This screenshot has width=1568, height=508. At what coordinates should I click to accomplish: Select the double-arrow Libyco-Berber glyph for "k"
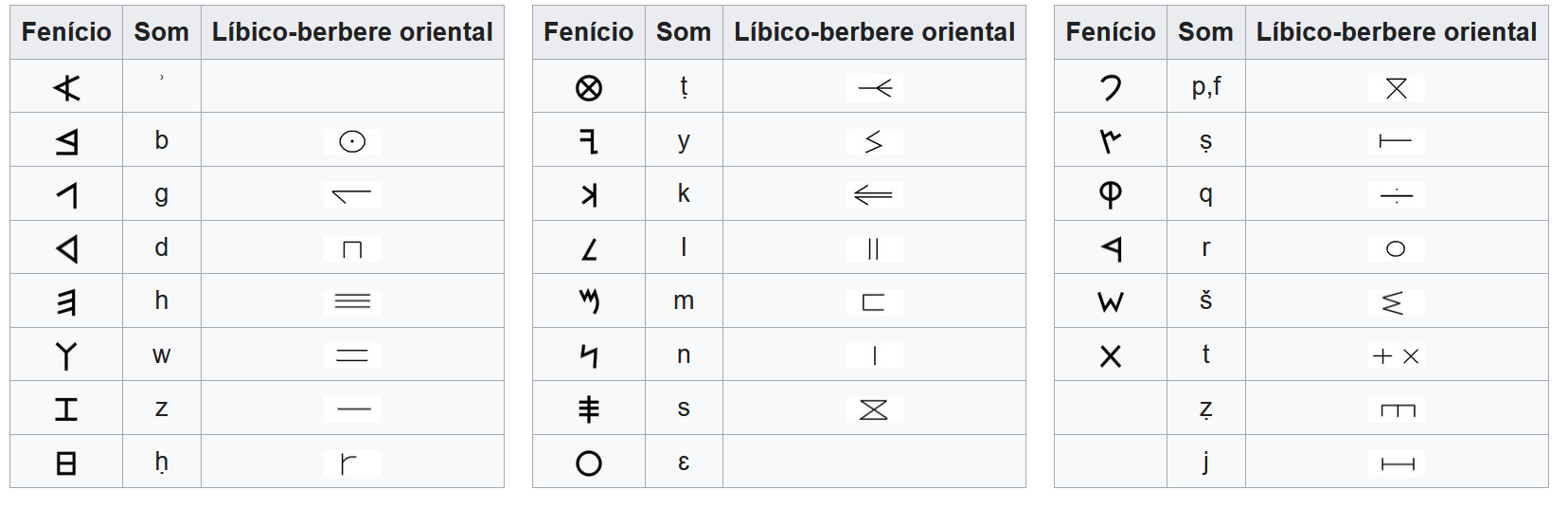click(x=873, y=195)
